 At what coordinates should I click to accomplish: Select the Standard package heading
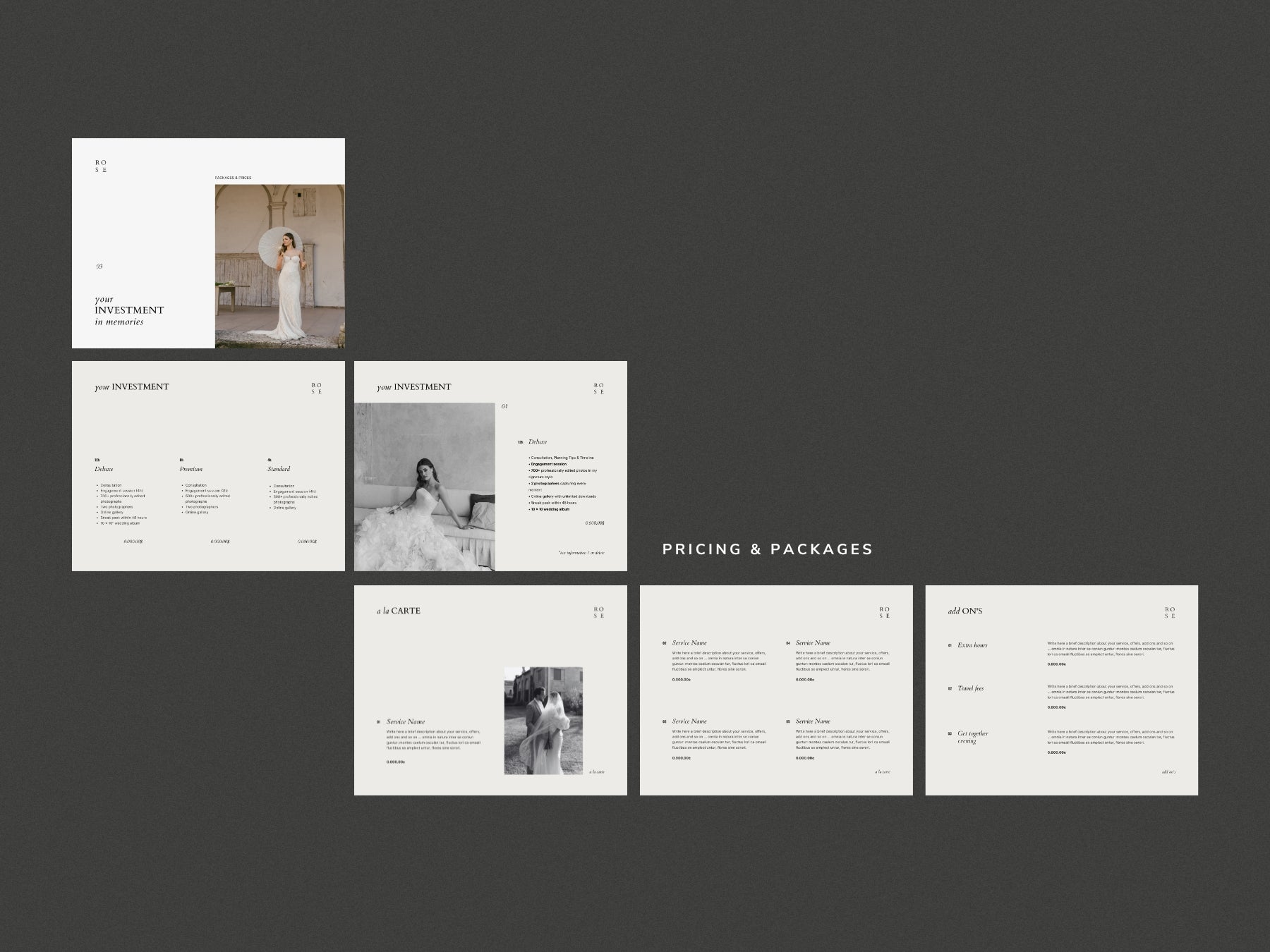pos(279,469)
